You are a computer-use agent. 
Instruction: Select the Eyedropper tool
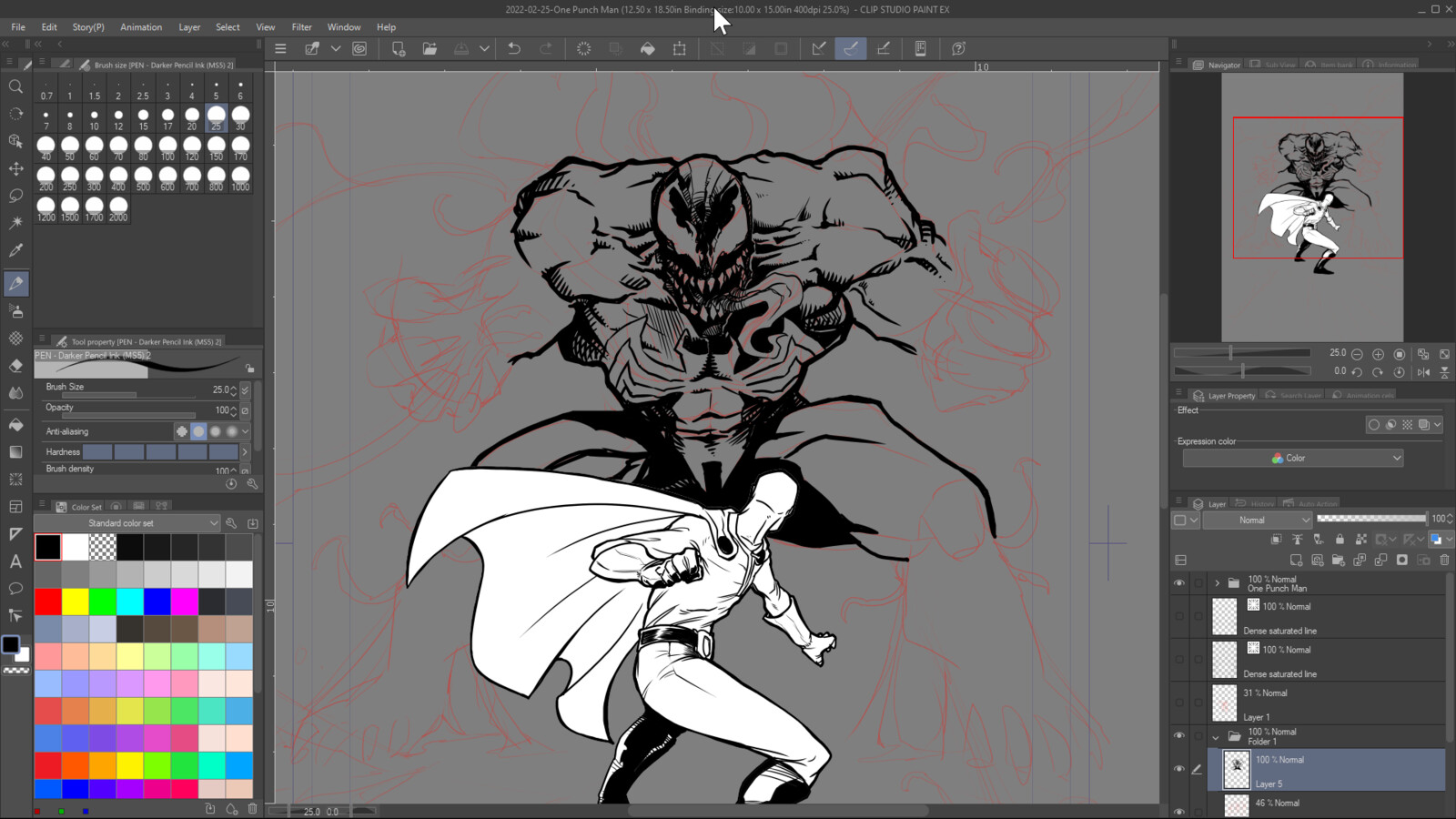(15, 250)
